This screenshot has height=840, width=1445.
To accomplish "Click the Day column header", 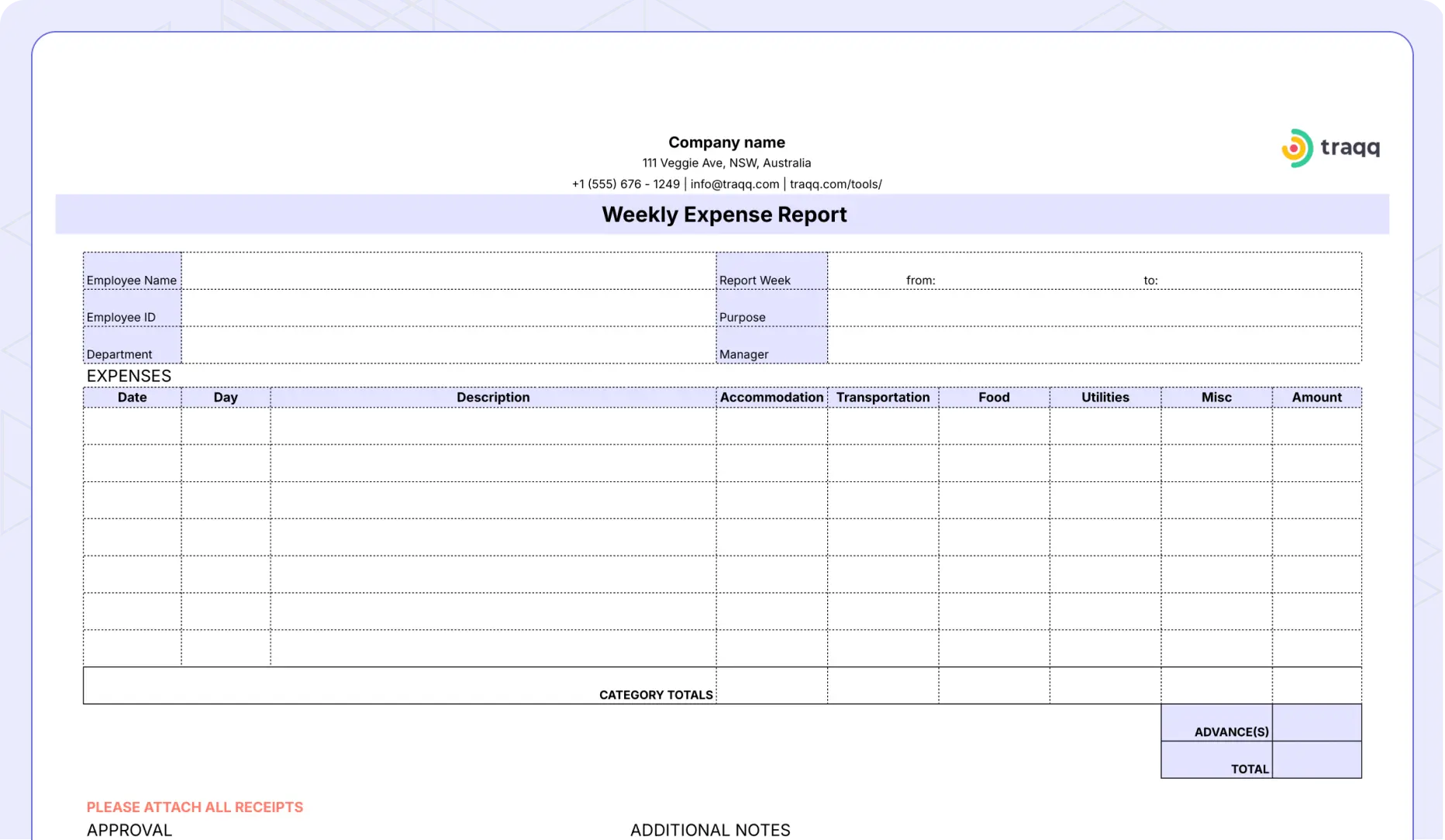I will [x=226, y=398].
